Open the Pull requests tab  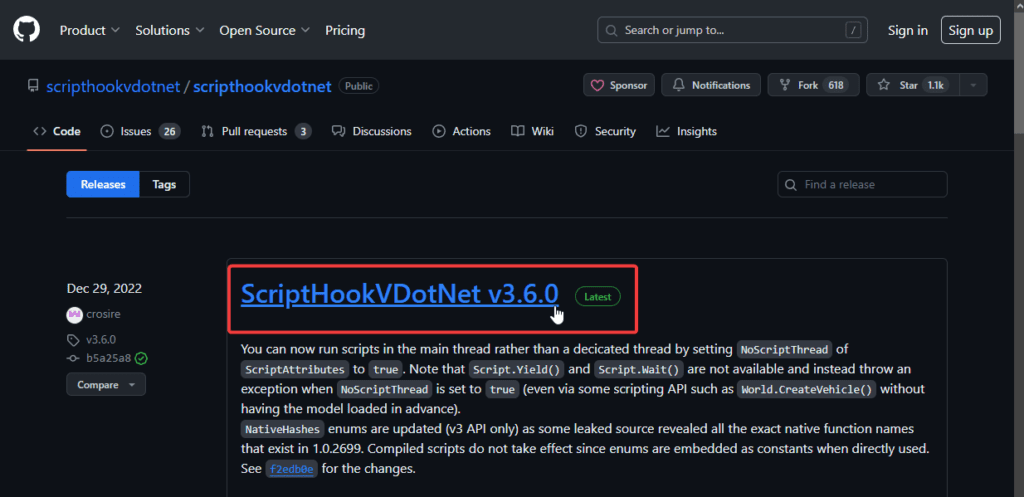point(256,131)
